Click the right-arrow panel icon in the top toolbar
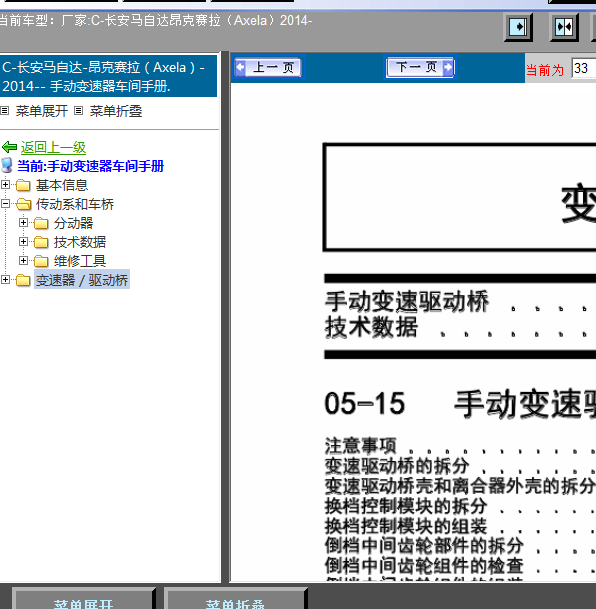This screenshot has height=609, width=596. tap(518, 27)
